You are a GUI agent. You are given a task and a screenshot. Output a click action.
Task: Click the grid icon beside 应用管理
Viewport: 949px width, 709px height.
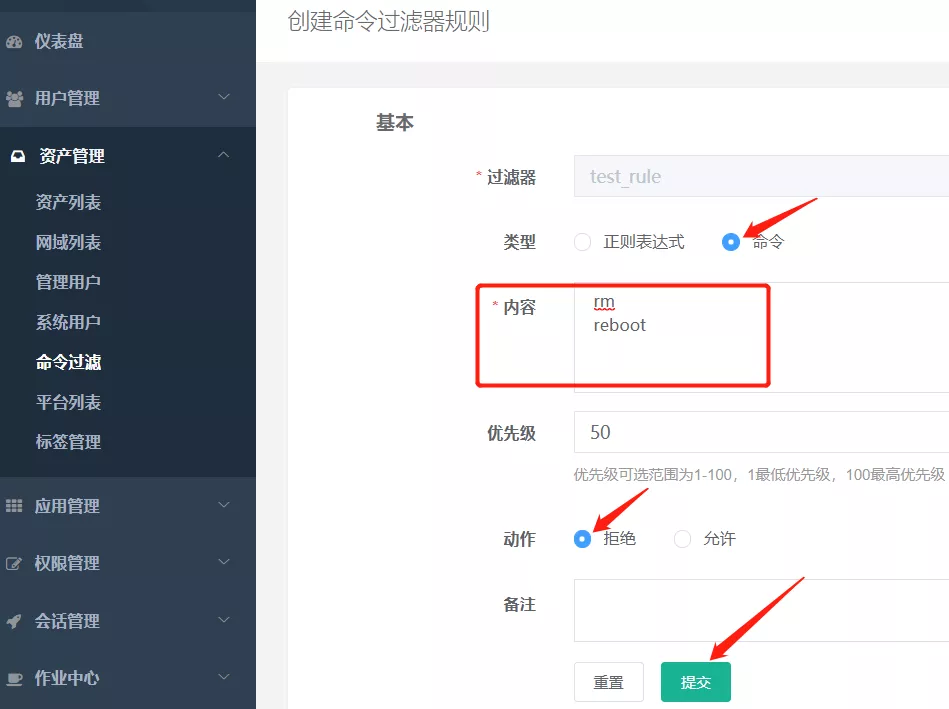pos(14,506)
